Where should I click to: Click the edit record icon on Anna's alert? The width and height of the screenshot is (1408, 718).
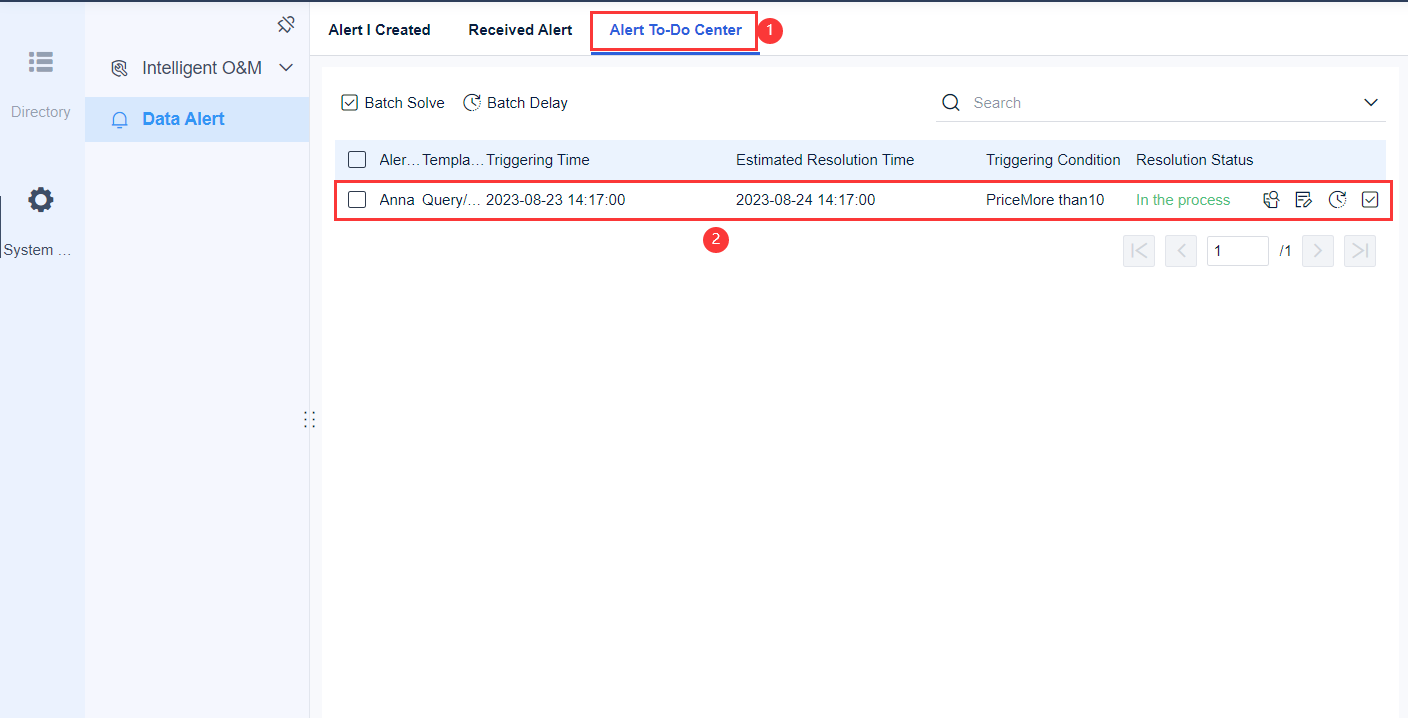(x=1303, y=199)
